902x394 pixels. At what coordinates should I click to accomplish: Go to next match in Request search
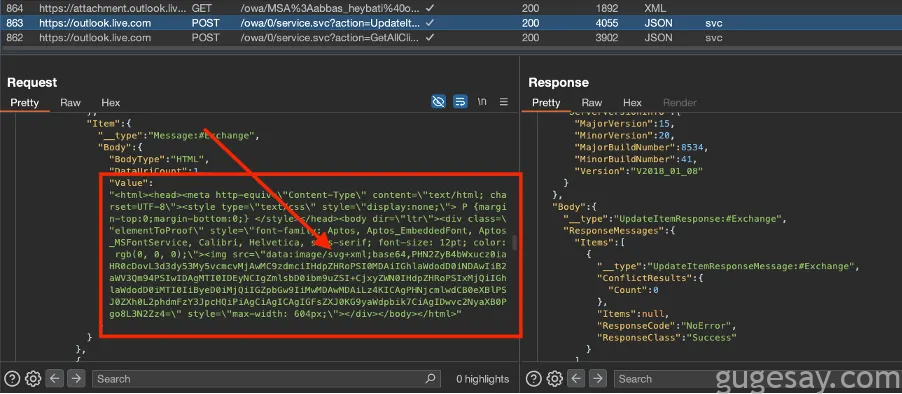[76, 378]
